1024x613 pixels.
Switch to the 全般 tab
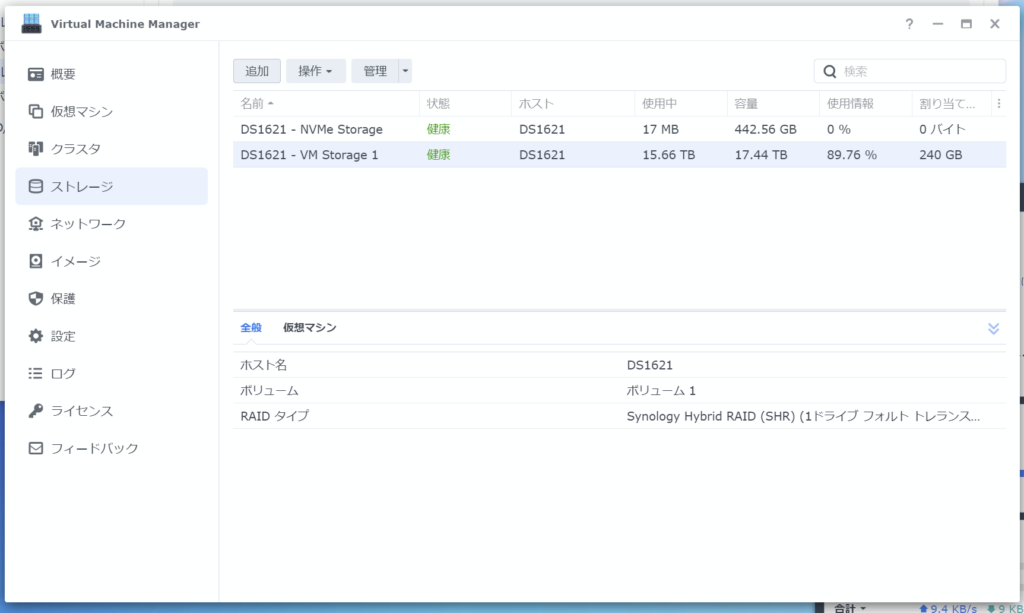251,328
